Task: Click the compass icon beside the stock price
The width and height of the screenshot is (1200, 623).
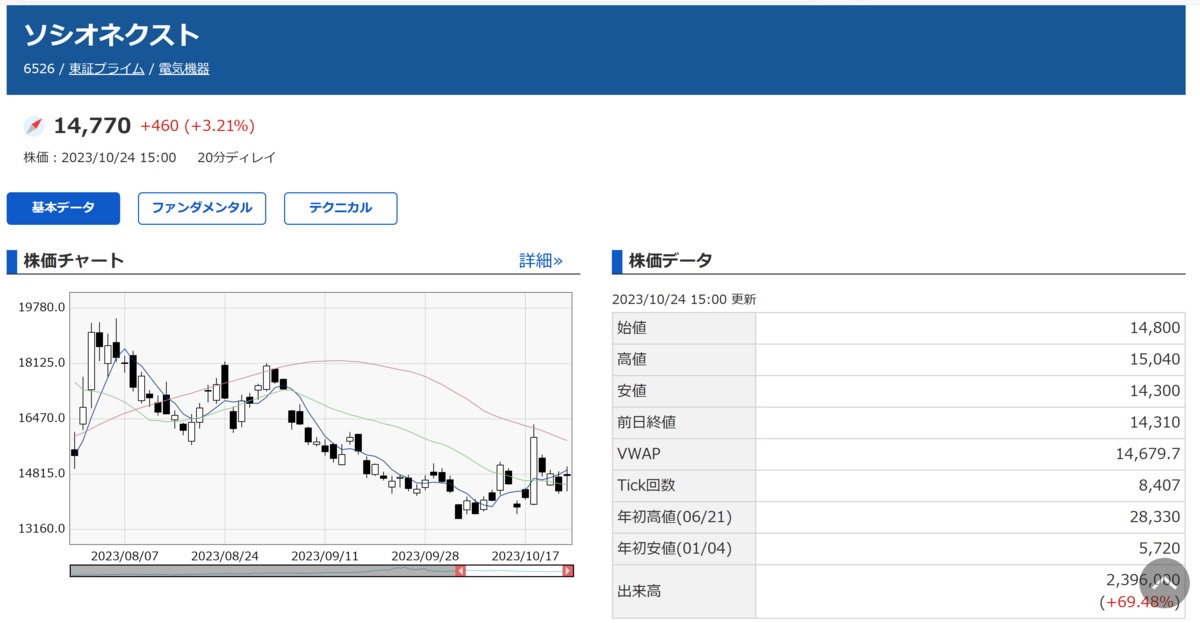Action: pyautogui.click(x=34, y=126)
